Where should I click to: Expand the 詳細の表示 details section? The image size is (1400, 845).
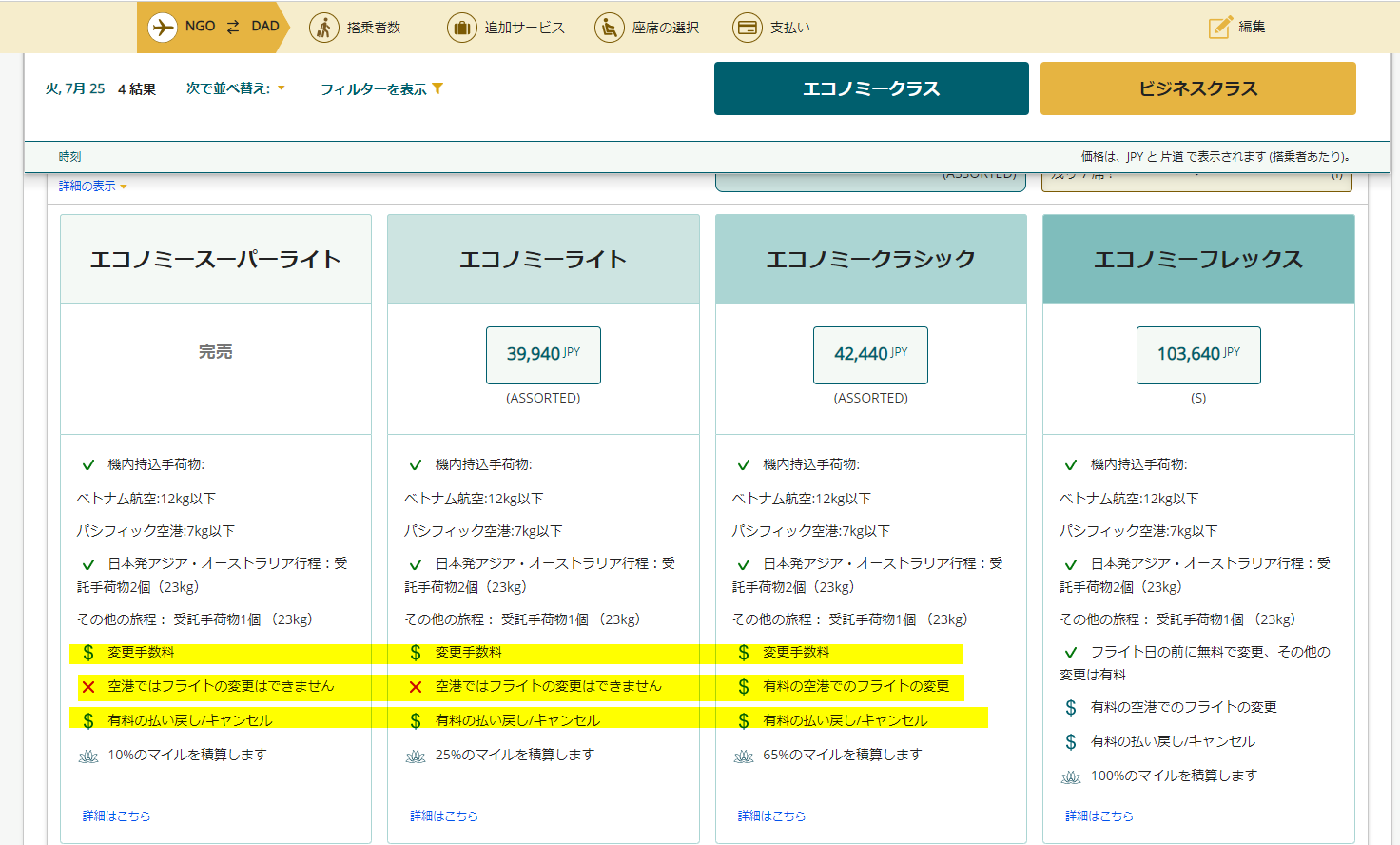pyautogui.click(x=92, y=187)
